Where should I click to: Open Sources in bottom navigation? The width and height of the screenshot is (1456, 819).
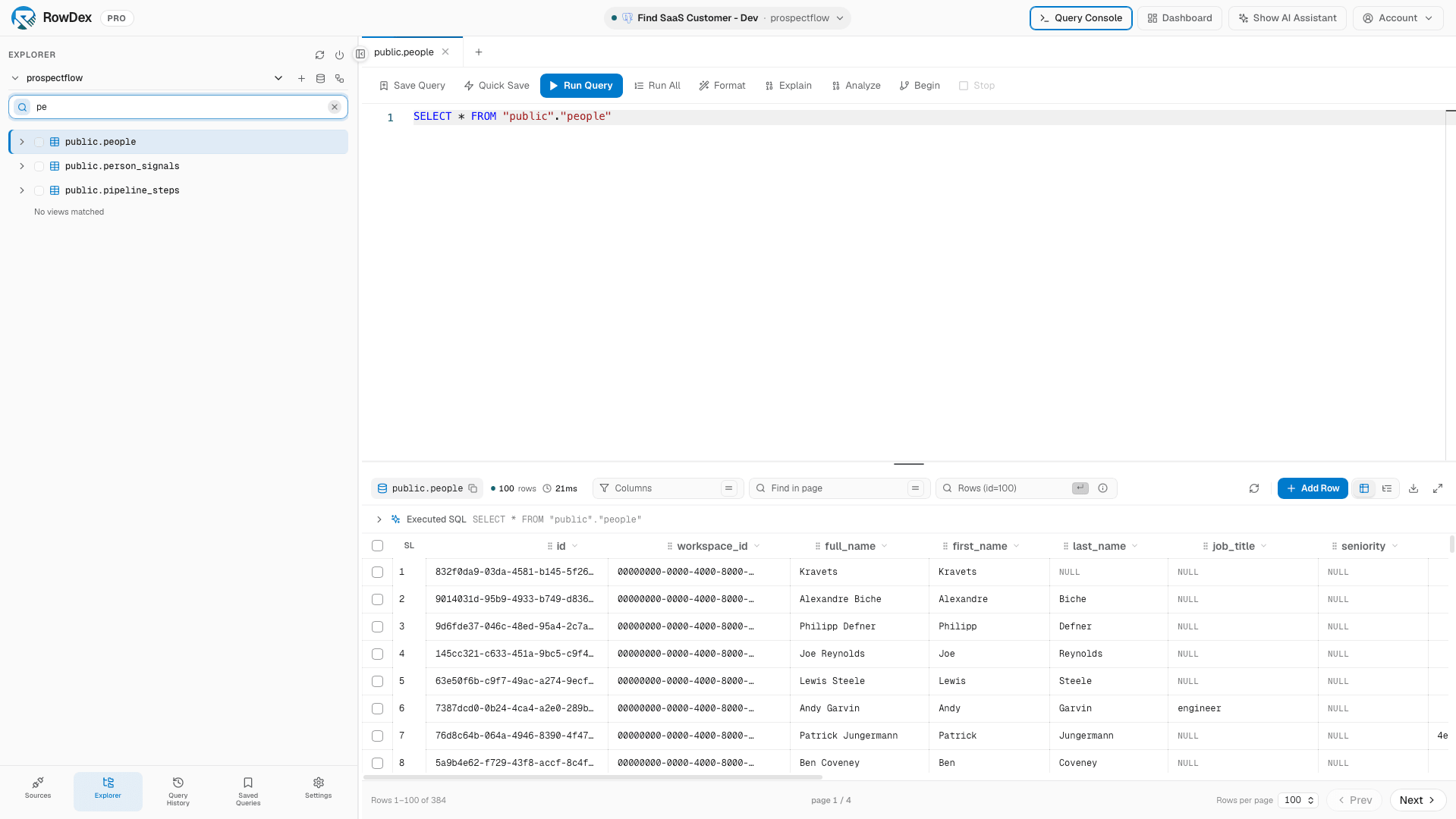click(x=38, y=789)
